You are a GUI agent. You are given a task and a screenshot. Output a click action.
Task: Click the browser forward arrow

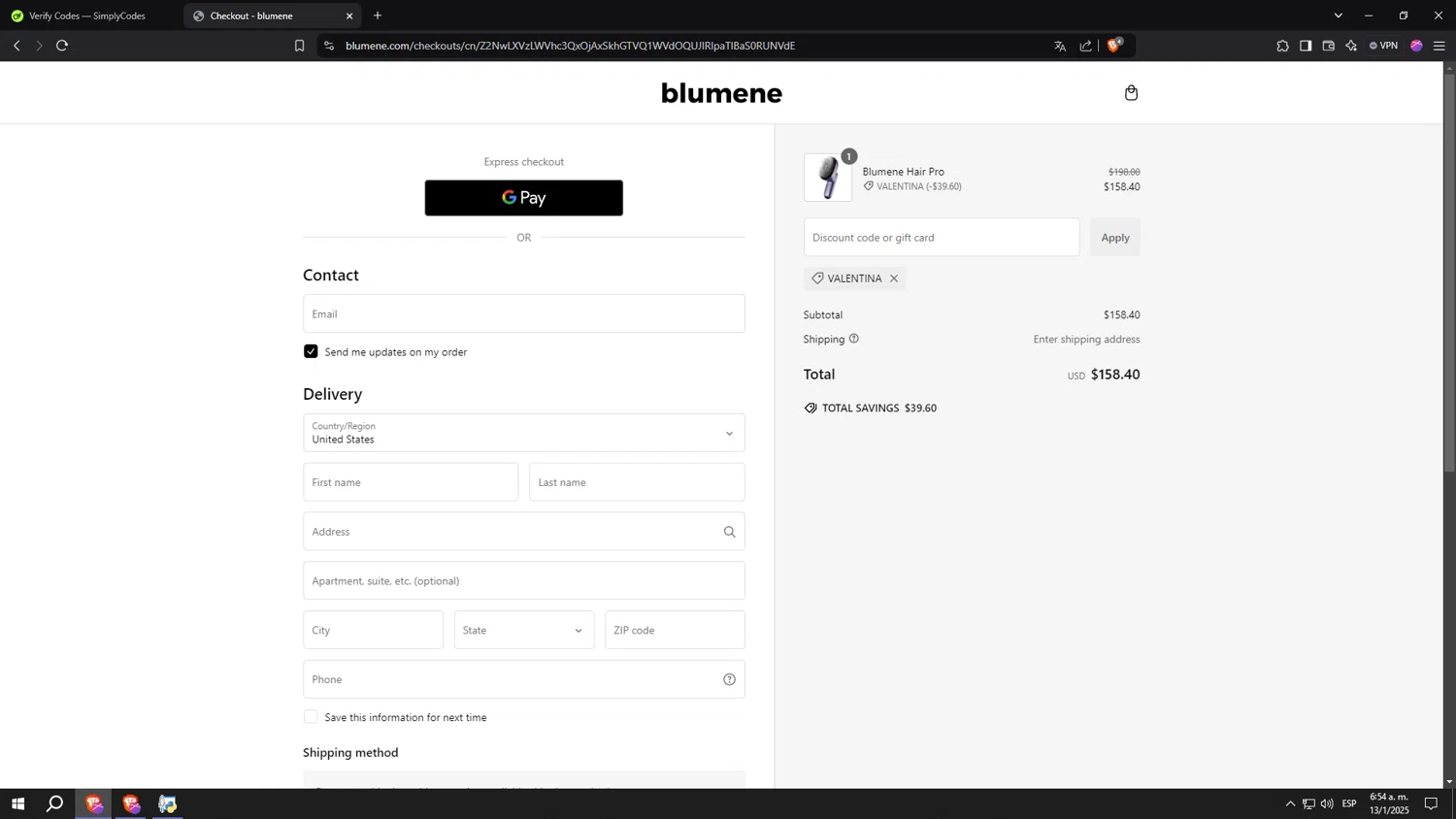tap(39, 46)
